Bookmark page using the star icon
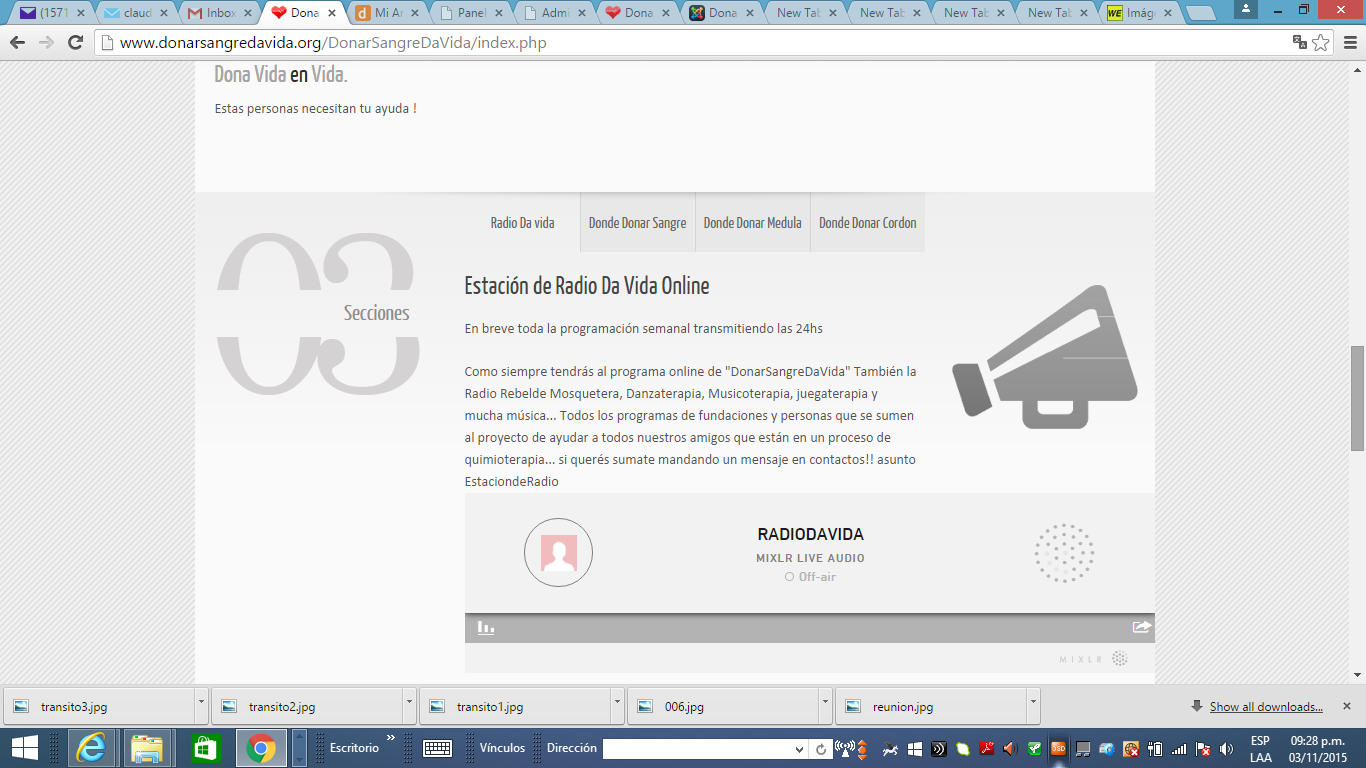Screen dimensions: 1366x768 1321,42
